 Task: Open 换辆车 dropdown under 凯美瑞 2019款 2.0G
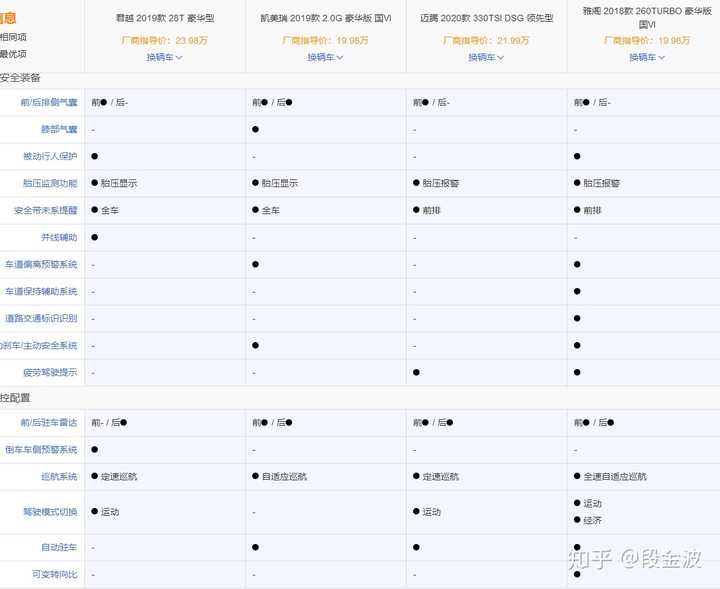point(325,57)
